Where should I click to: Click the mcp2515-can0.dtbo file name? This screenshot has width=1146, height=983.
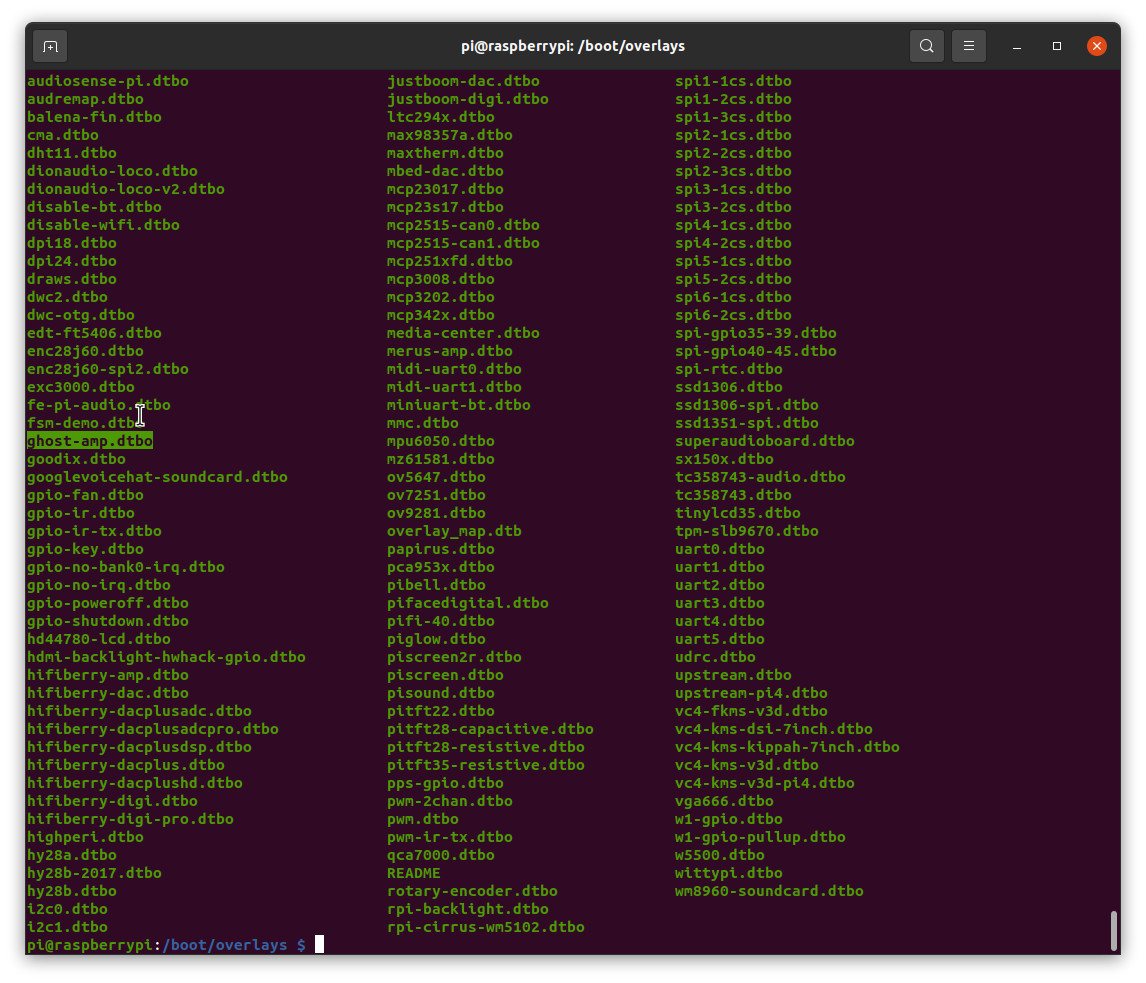(x=463, y=225)
